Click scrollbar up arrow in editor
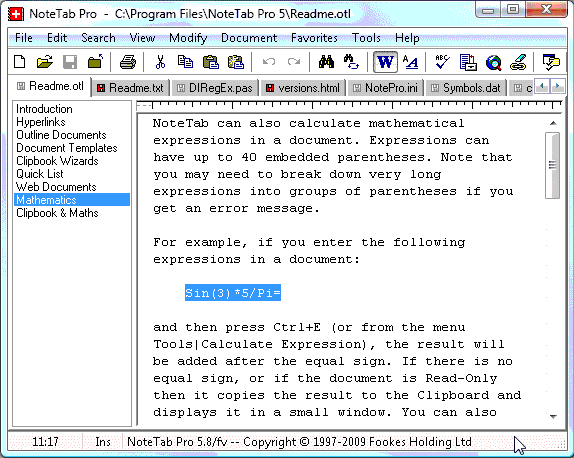The width and height of the screenshot is (574, 458). [x=553, y=123]
